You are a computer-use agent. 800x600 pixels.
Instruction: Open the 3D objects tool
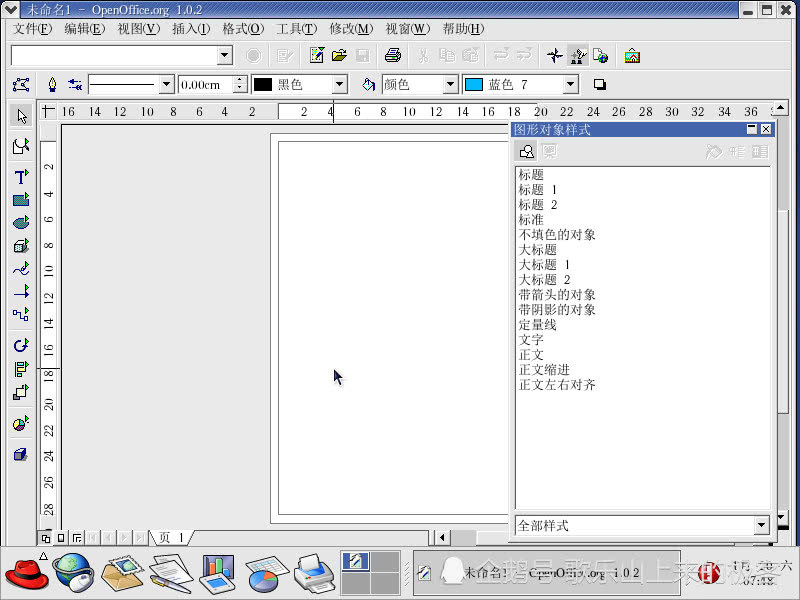click(x=21, y=246)
